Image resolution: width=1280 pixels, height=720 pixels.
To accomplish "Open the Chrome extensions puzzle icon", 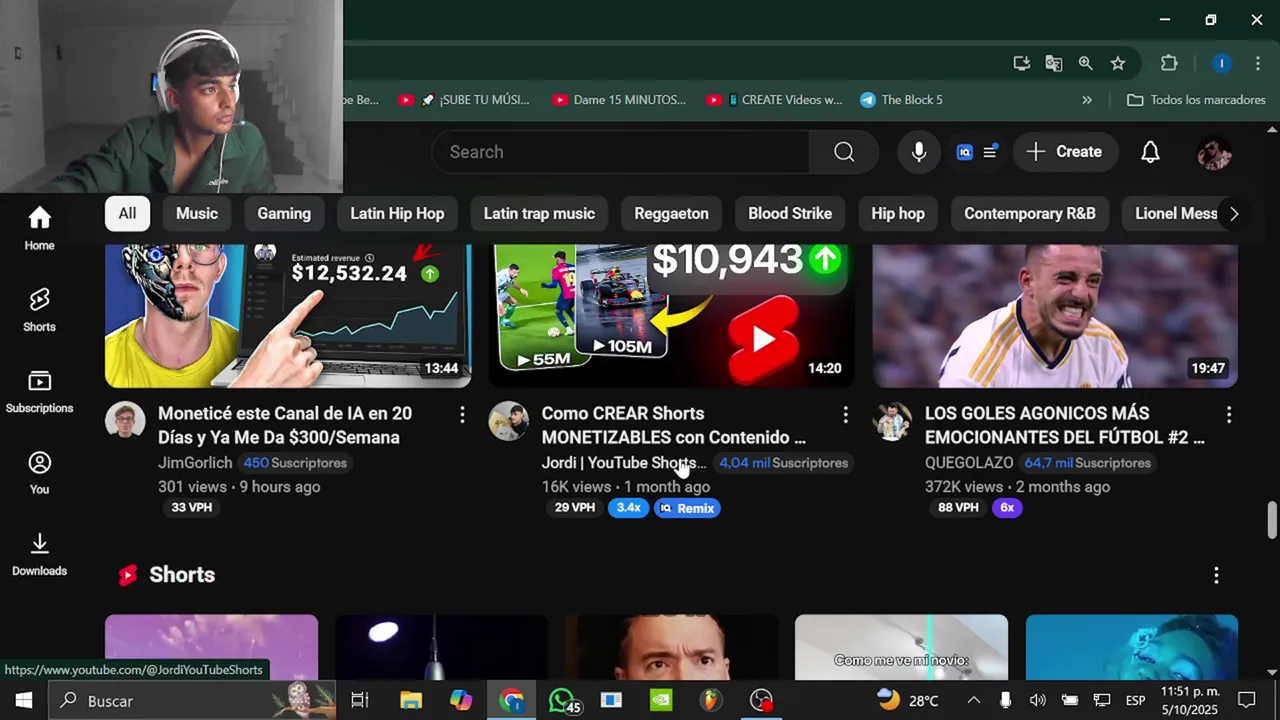I will pyautogui.click(x=1169, y=63).
